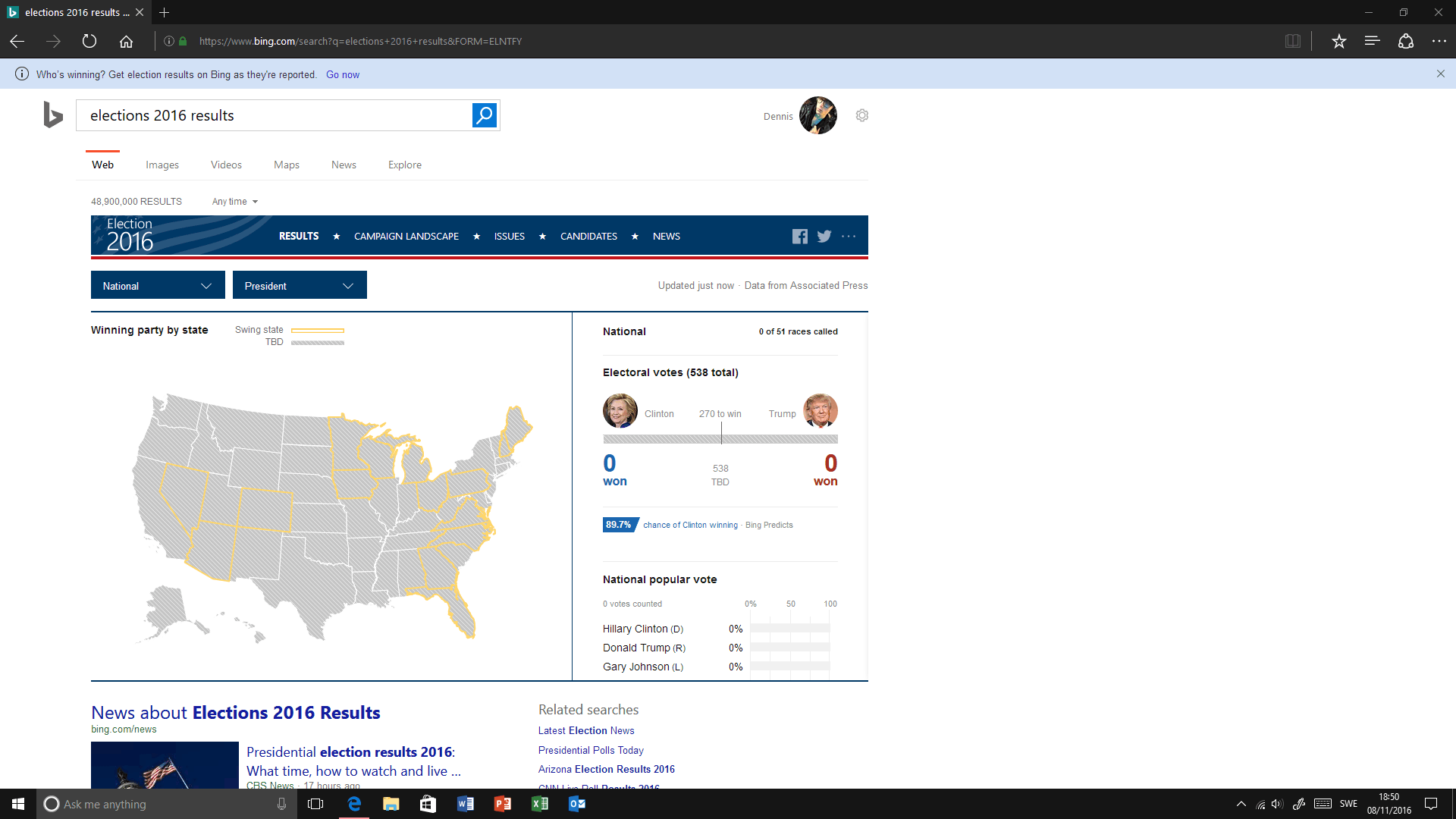
Task: Switch to Maps search tab
Action: pos(287,165)
